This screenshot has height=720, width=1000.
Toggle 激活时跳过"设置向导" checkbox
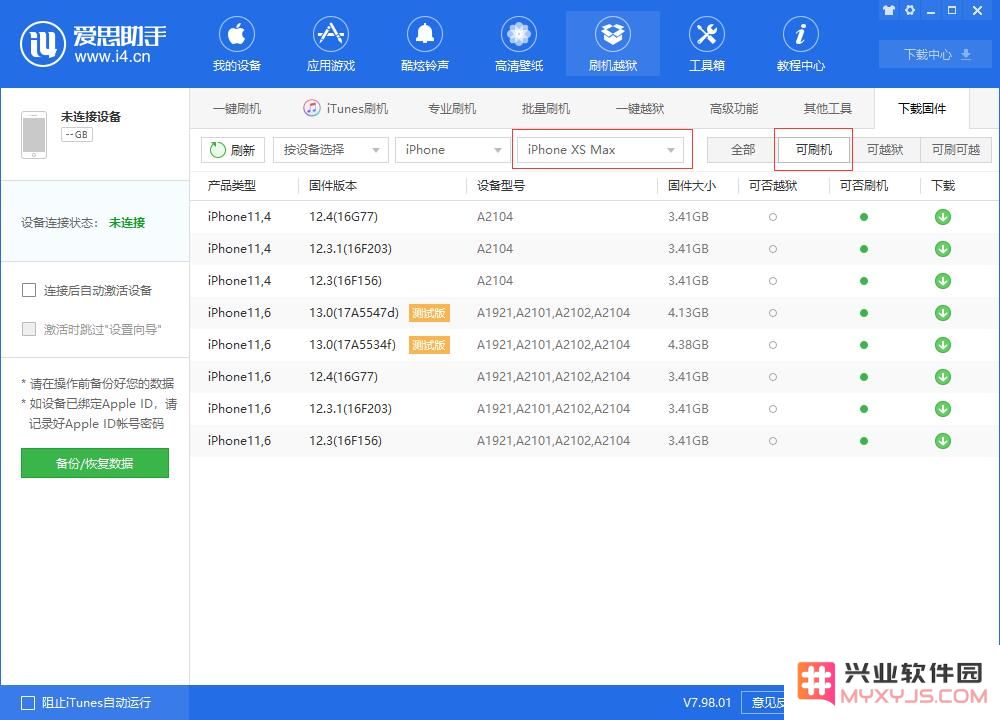point(29,329)
